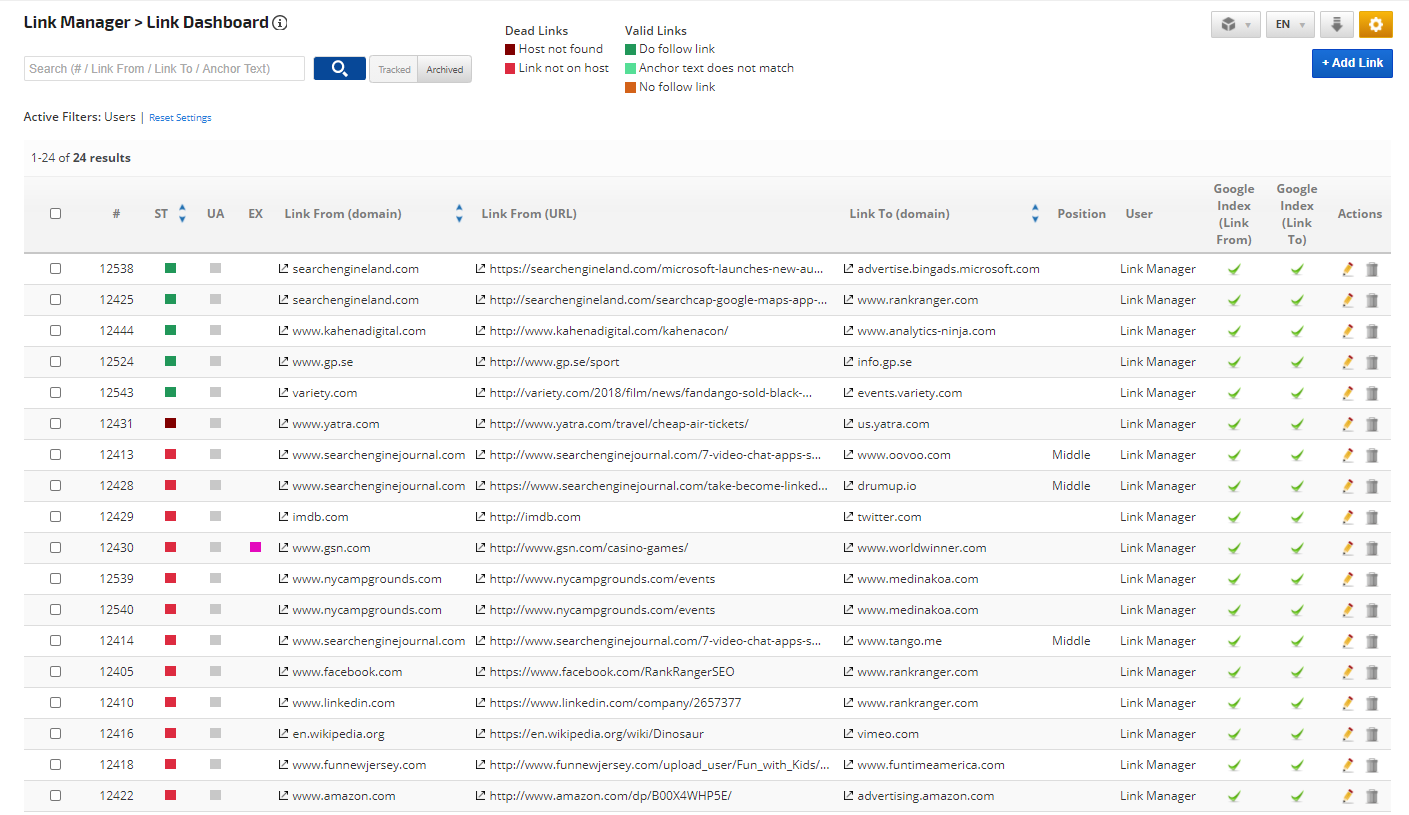Edit link 12538 with the pencil icon
This screenshot has height=815, width=1409.
point(1348,269)
